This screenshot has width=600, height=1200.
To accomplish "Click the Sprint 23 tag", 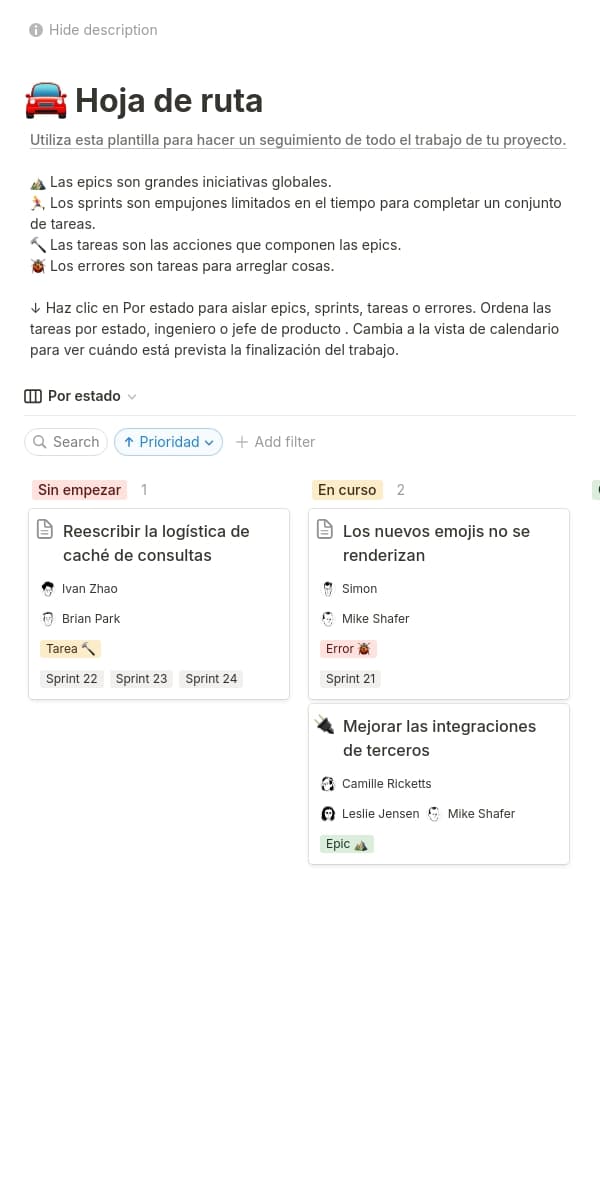I will pos(141,679).
